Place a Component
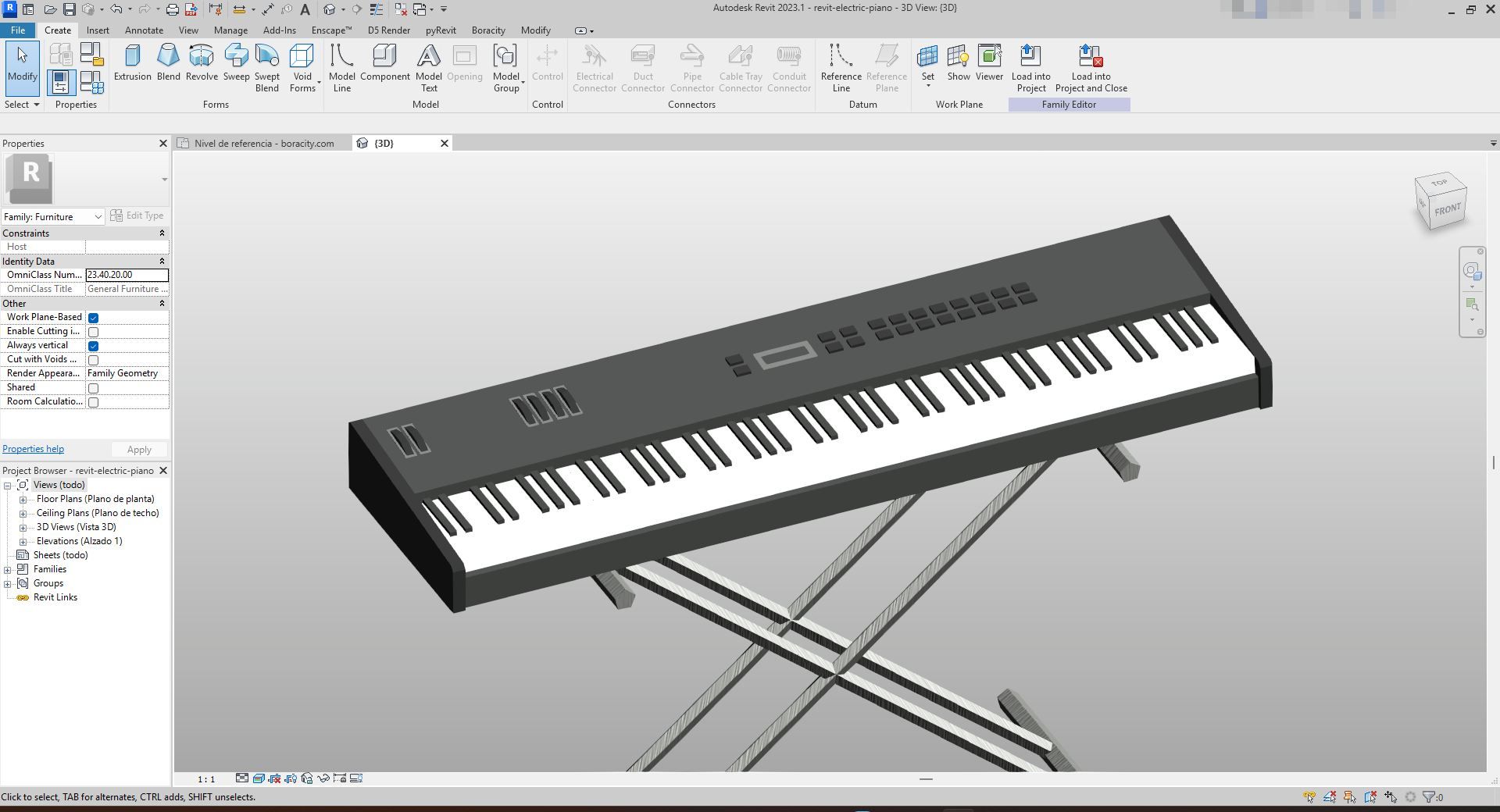The height and width of the screenshot is (812, 1500). tap(384, 62)
